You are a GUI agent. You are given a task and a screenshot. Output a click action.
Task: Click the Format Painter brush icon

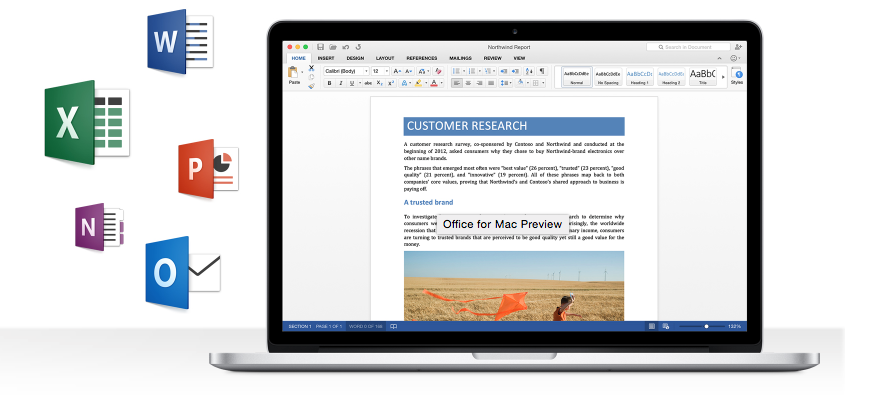point(311,86)
